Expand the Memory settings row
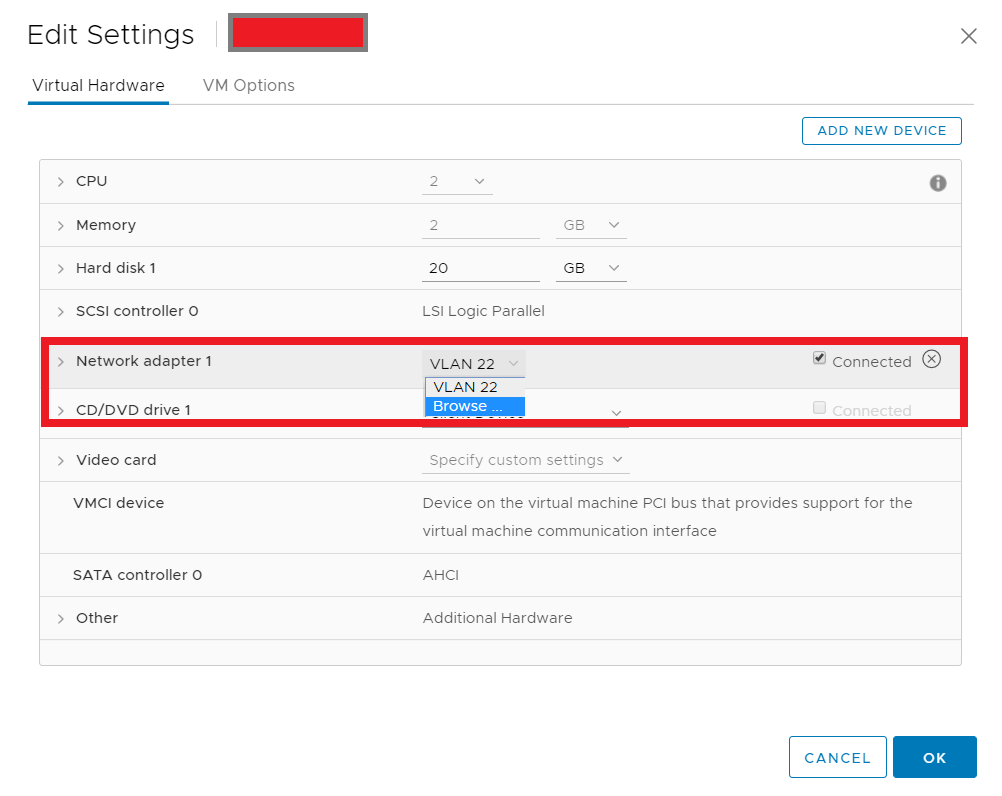This screenshot has height=796, width=1002. tap(61, 226)
